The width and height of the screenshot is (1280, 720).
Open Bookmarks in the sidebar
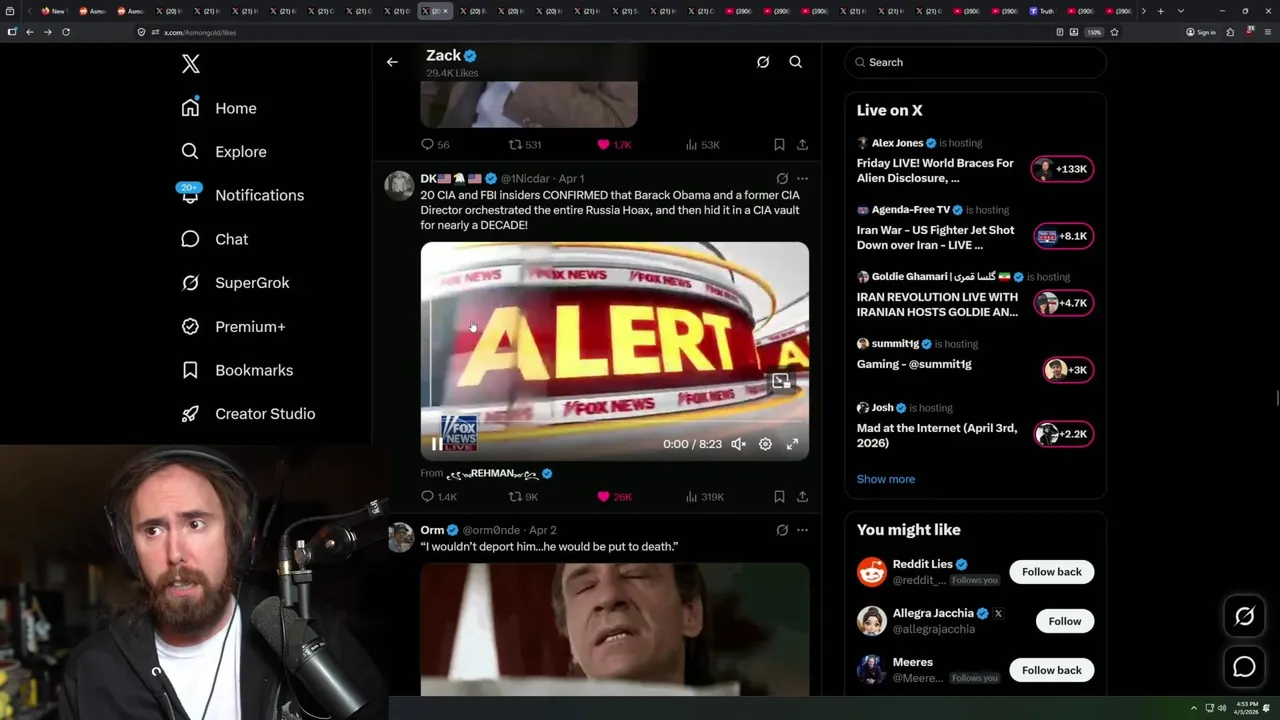(x=237, y=370)
